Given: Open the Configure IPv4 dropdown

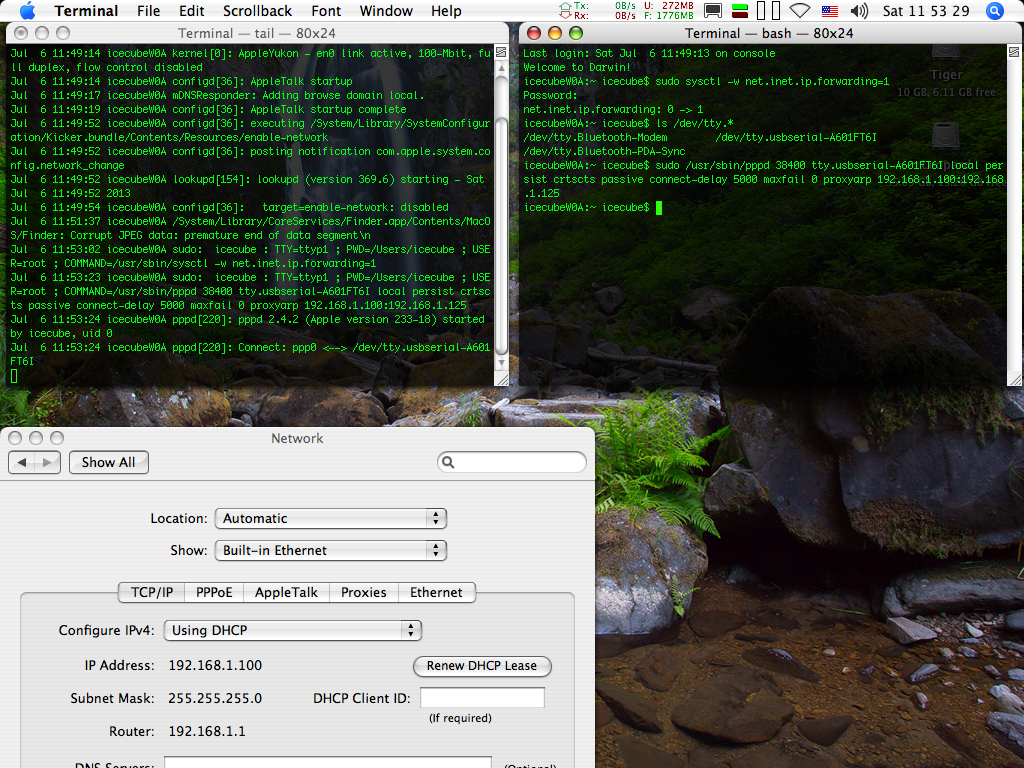Looking at the screenshot, I should click(293, 630).
